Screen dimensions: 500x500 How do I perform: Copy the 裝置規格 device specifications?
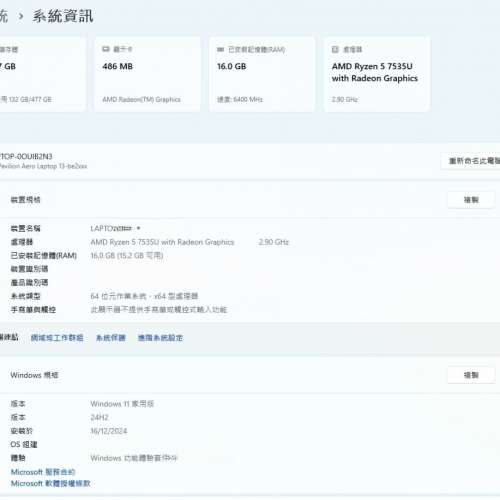471,200
